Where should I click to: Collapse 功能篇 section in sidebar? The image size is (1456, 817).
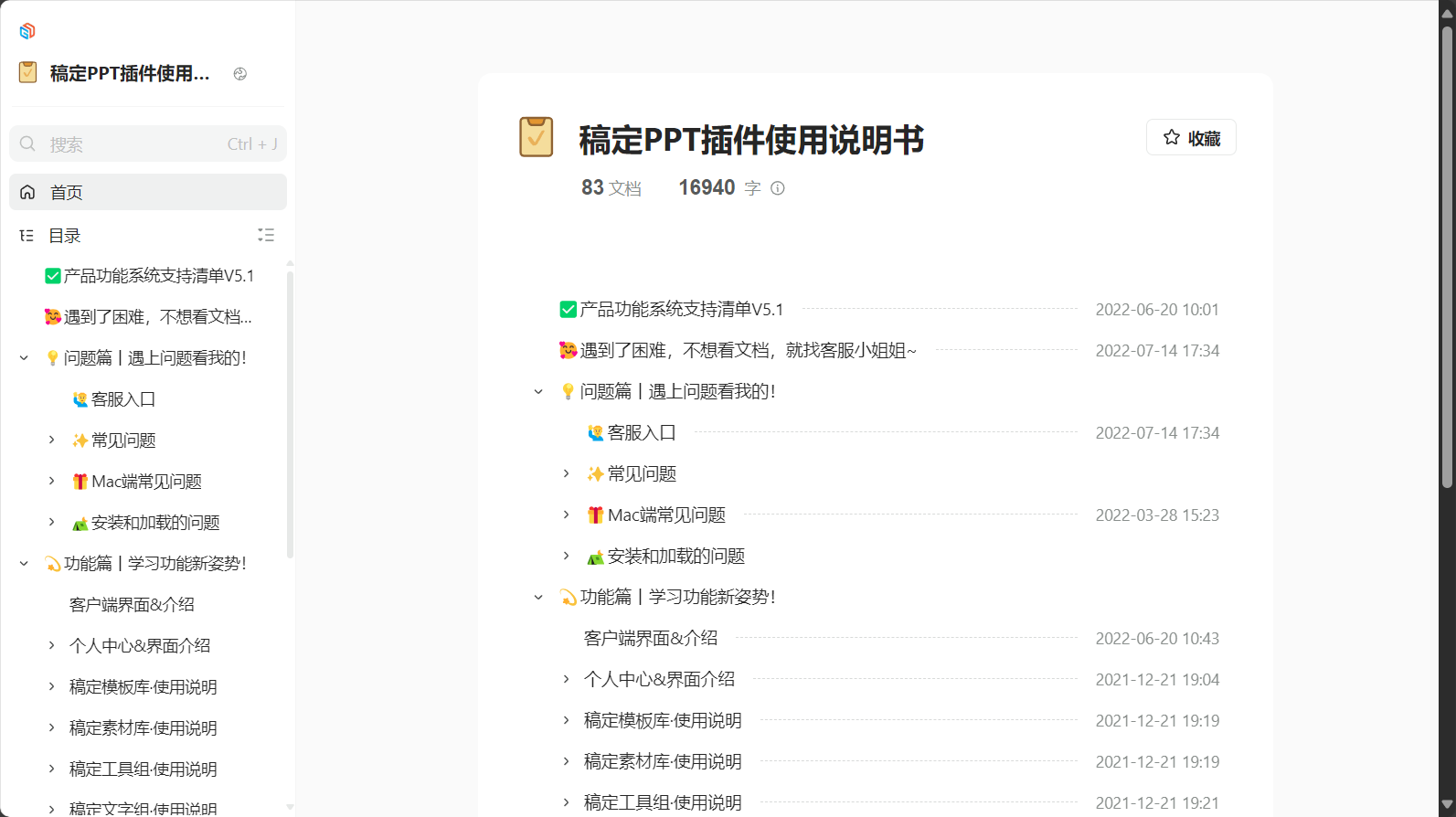pos(25,564)
